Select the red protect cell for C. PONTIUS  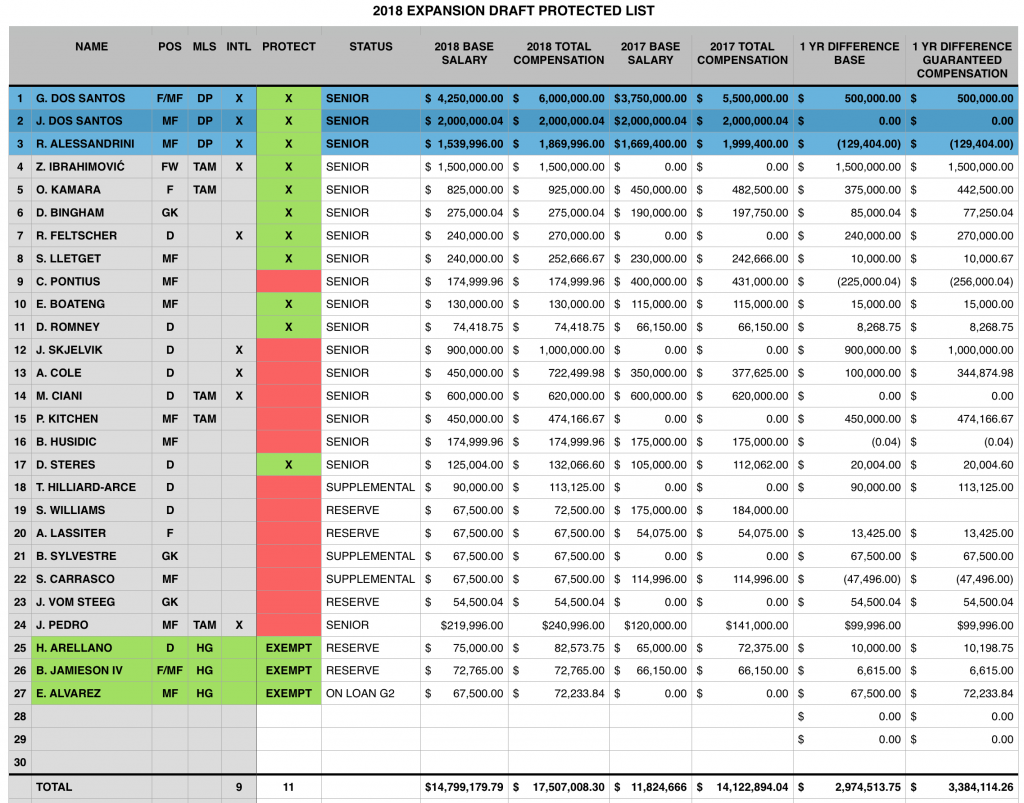click(x=289, y=281)
